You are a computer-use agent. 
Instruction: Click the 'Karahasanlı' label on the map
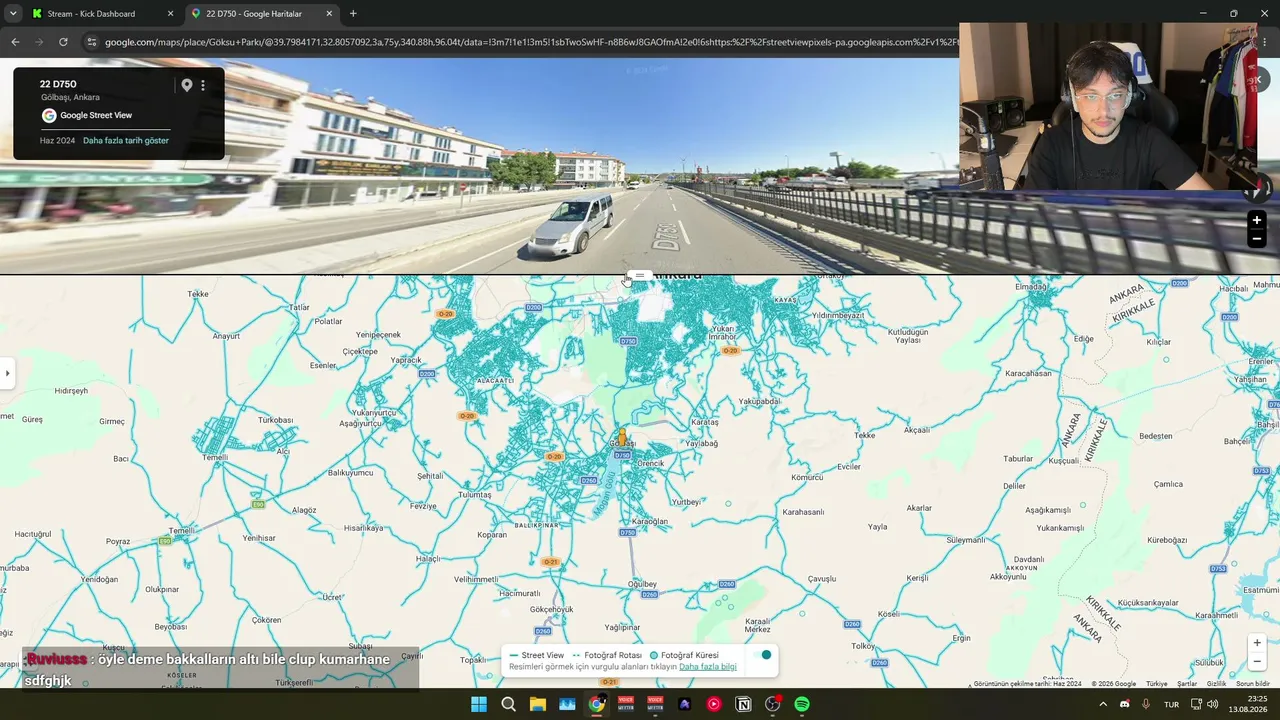pos(803,512)
